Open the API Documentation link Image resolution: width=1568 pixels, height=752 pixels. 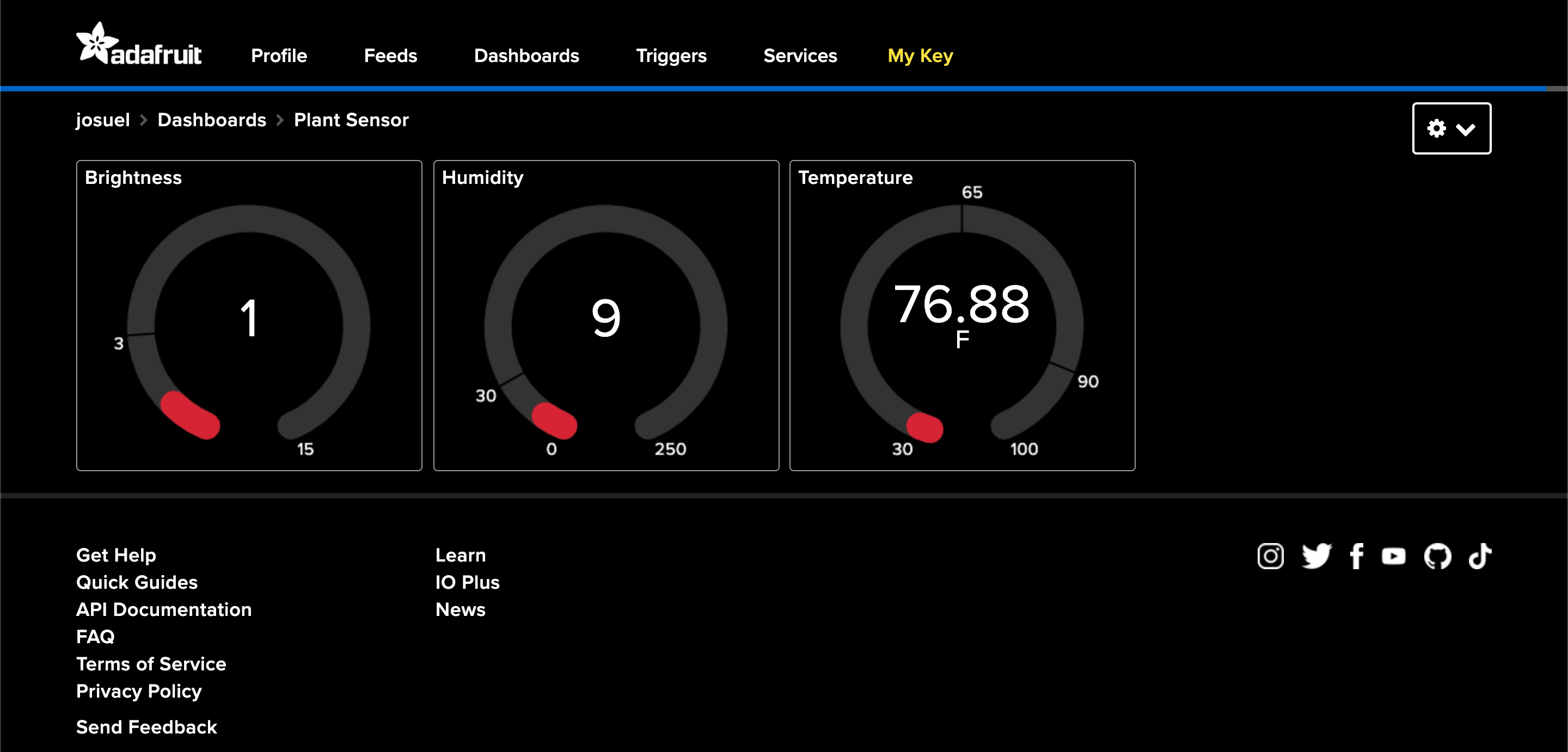164,609
